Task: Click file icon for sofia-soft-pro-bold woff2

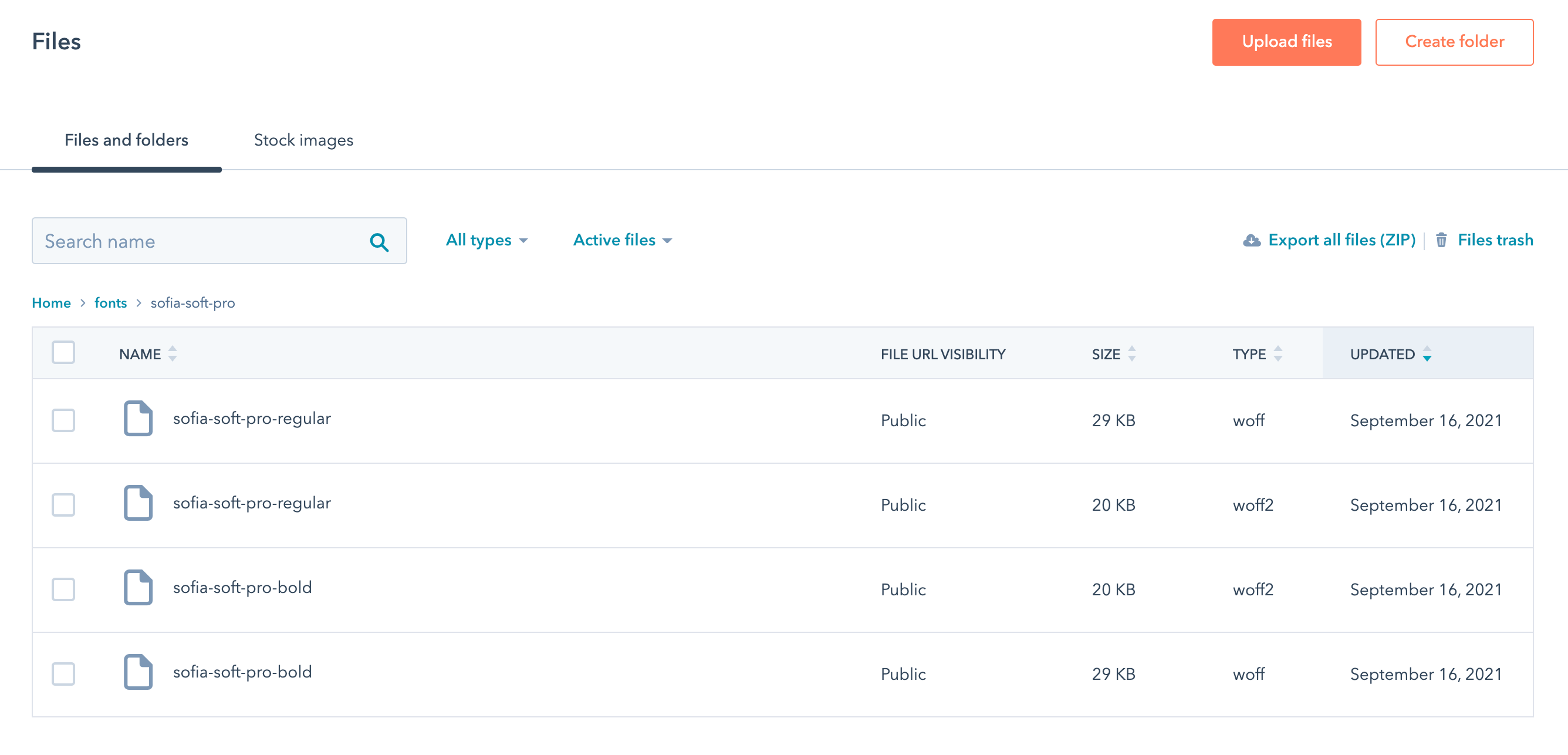Action: click(138, 588)
